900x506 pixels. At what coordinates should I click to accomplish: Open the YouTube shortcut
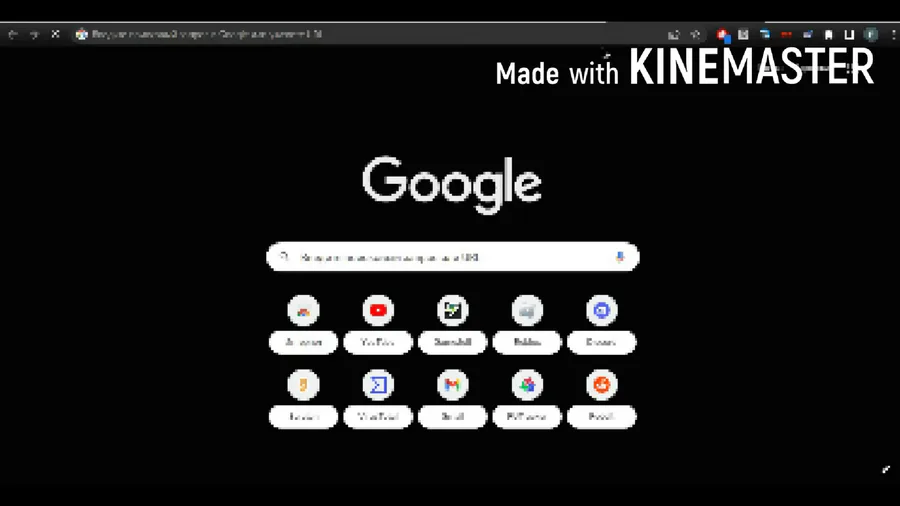click(x=378, y=311)
